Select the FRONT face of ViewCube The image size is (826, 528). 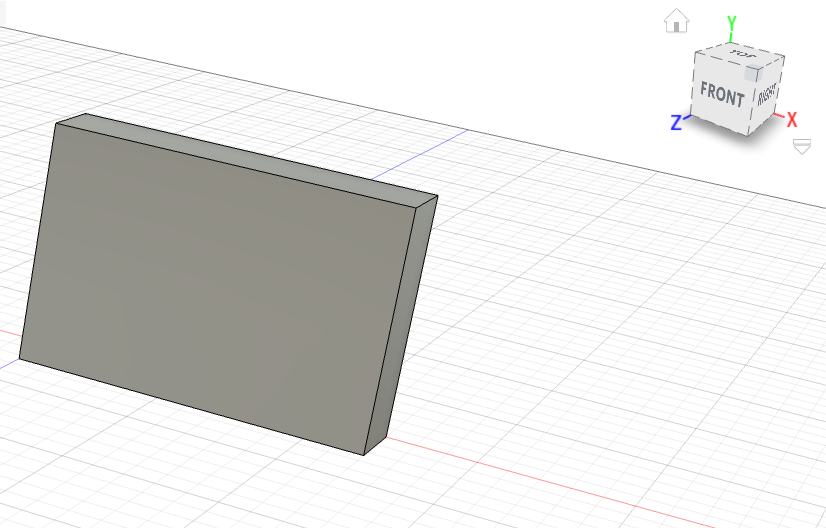[x=722, y=94]
